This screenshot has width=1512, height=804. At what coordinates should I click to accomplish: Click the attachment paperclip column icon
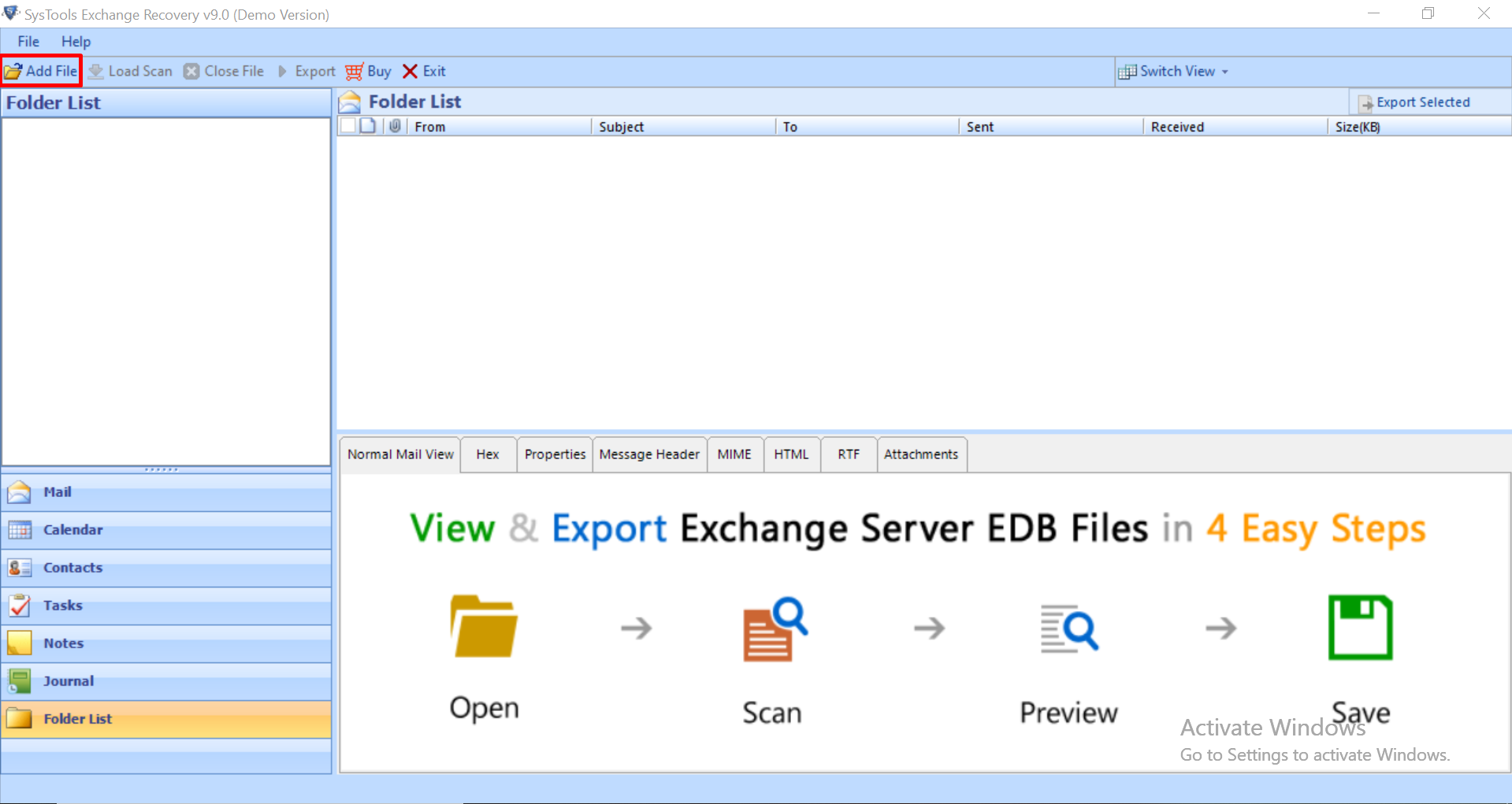(x=395, y=126)
